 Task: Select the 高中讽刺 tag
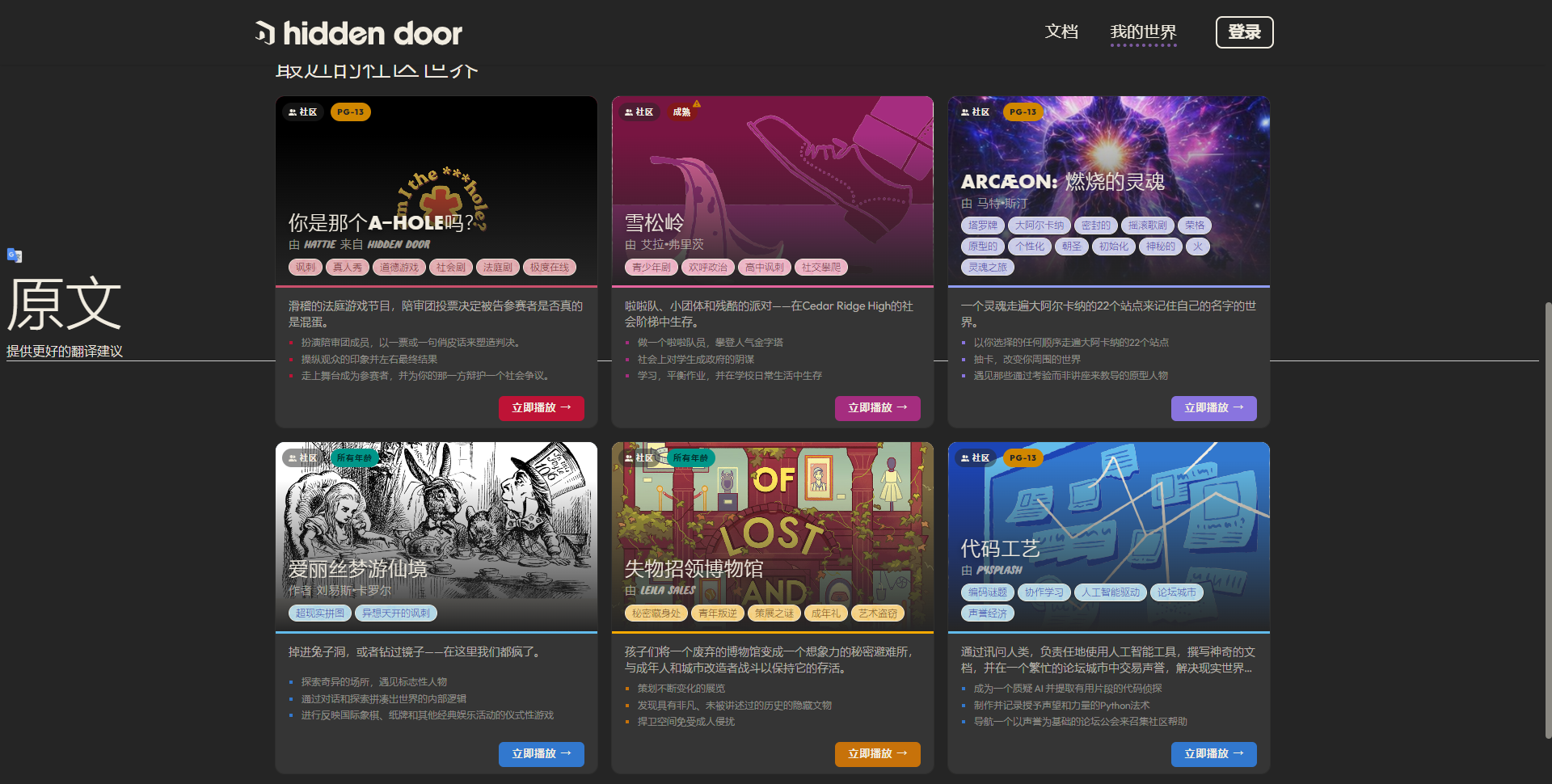tap(765, 268)
